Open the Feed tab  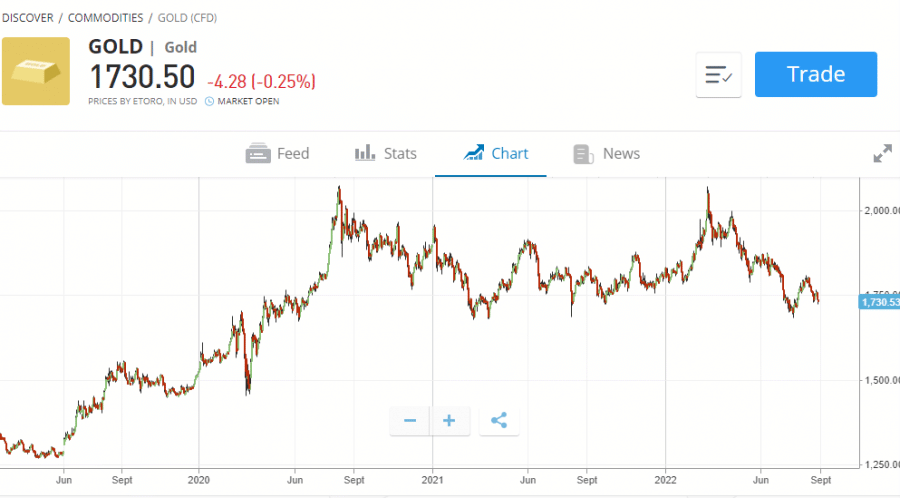point(278,154)
